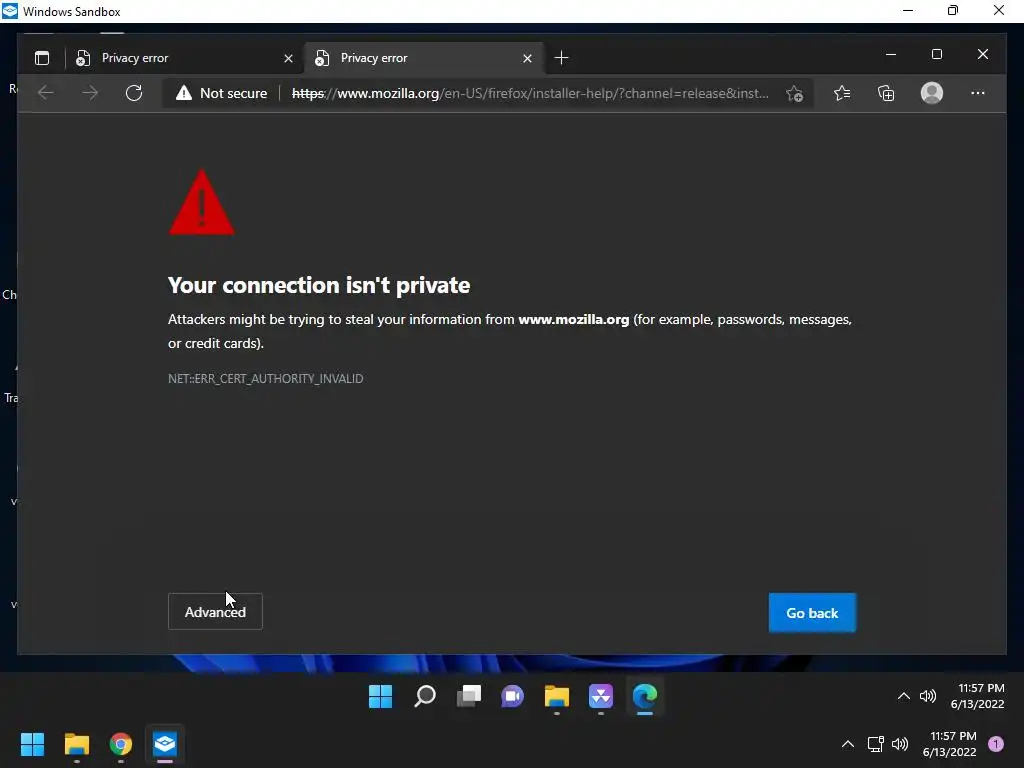This screenshot has width=1024, height=768.
Task: Open Edge vertical tabs panel icon
Action: (42, 58)
